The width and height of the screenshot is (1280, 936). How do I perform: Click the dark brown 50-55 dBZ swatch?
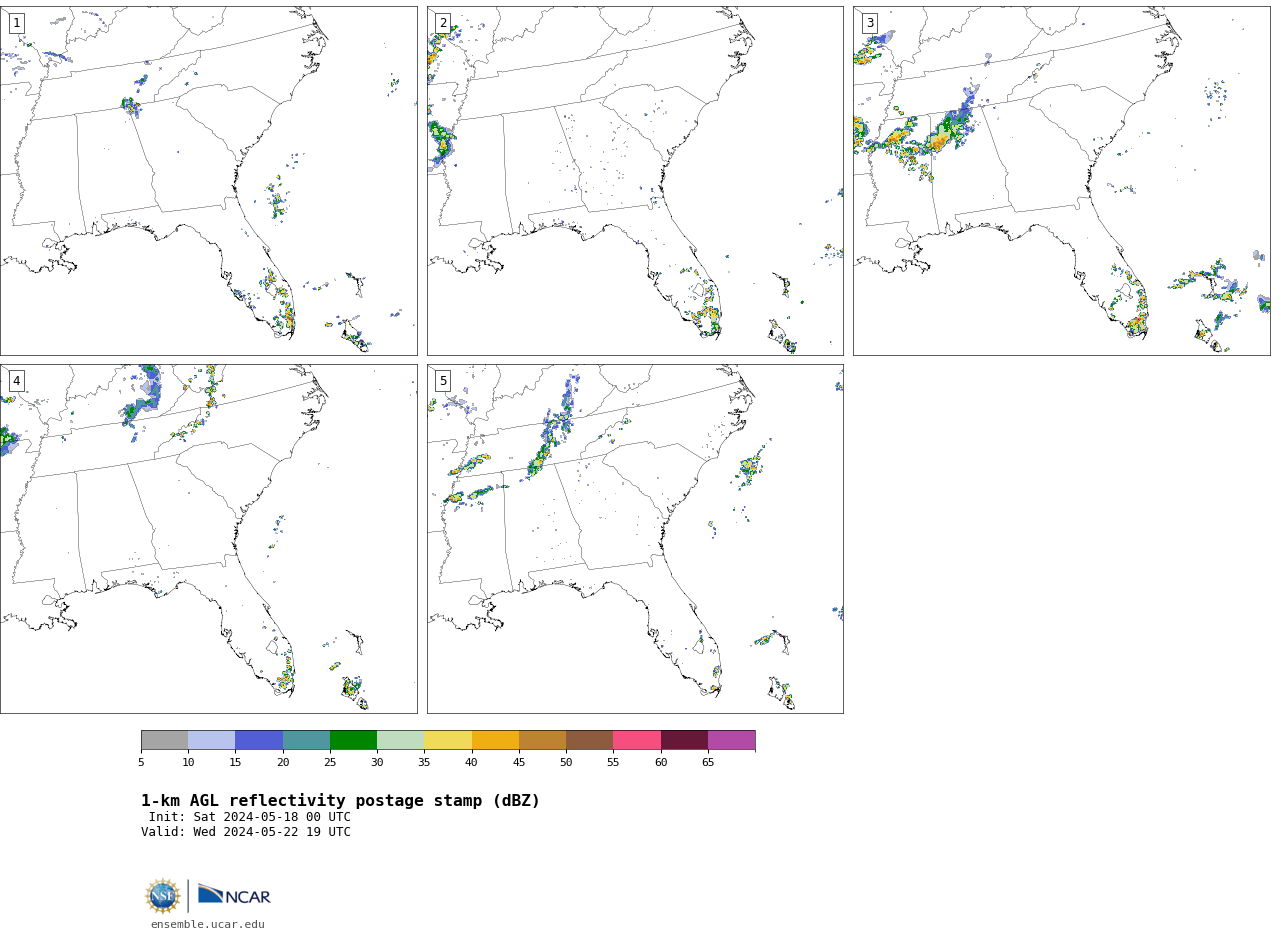pyautogui.click(x=589, y=740)
